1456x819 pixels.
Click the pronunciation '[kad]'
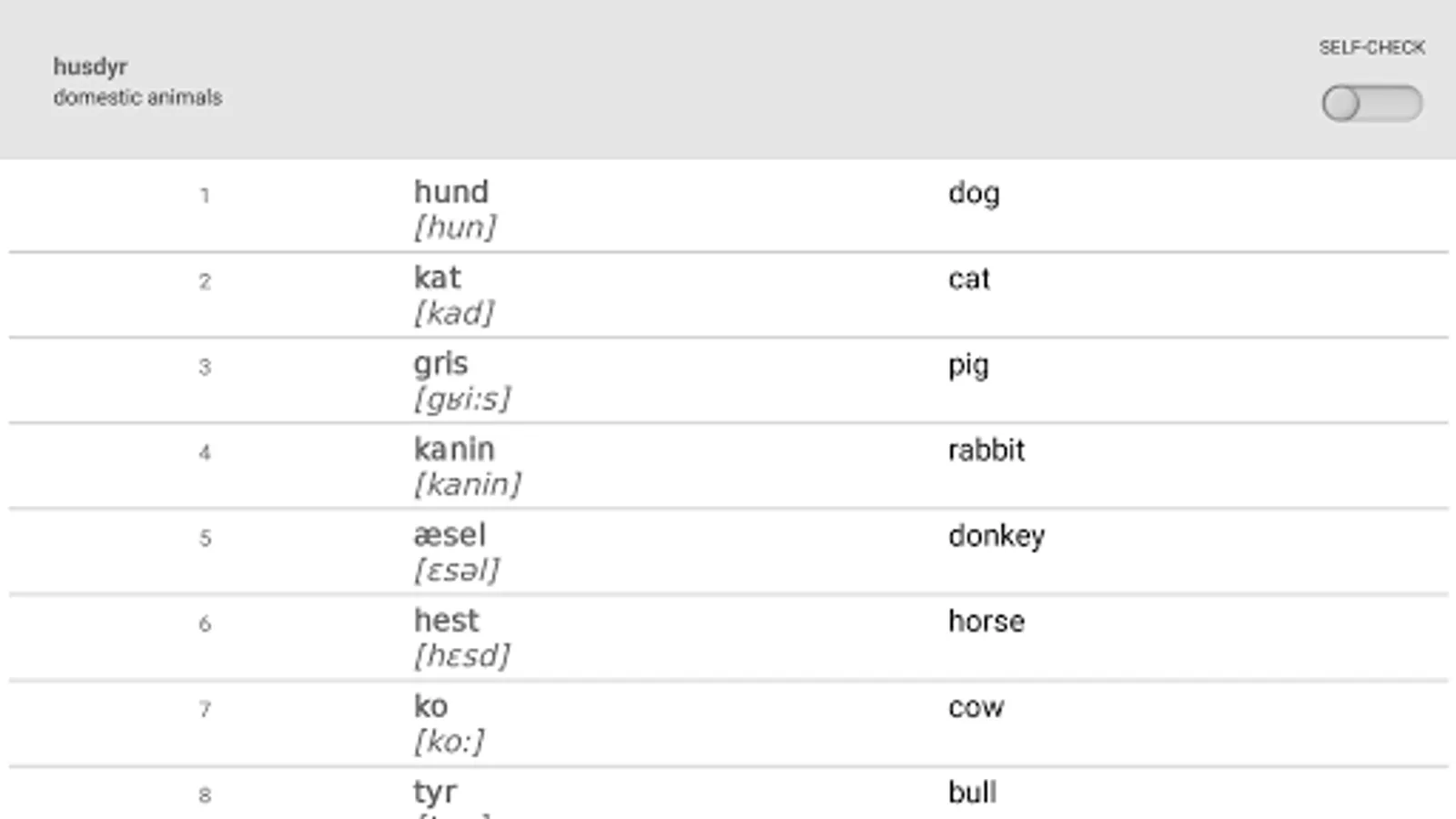point(453,313)
